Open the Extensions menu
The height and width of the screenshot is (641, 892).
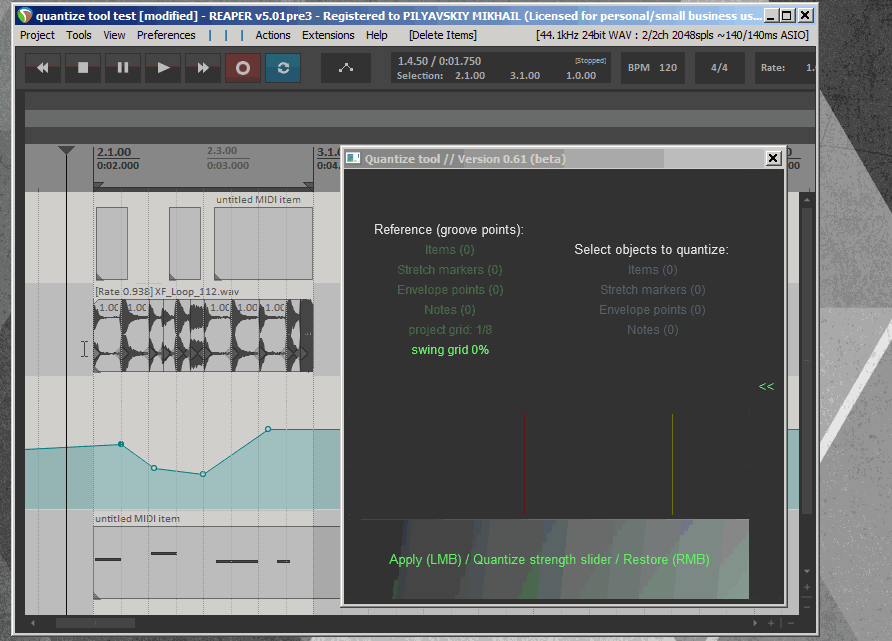point(328,35)
